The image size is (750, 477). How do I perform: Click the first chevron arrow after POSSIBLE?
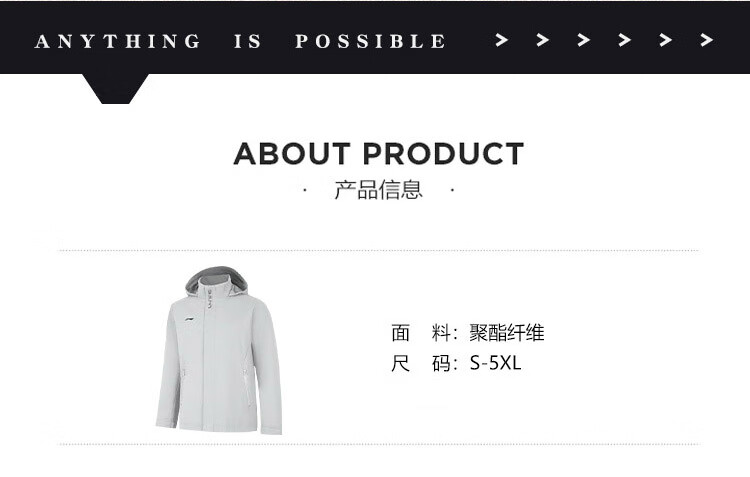501,40
